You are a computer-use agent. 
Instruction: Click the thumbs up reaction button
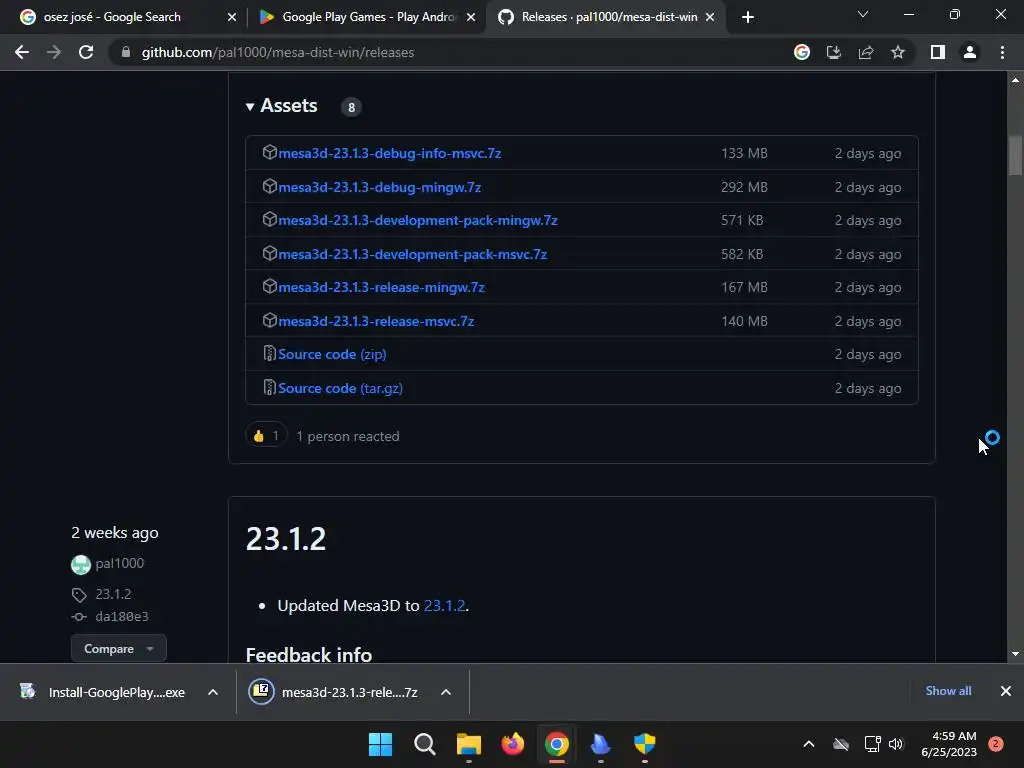[x=266, y=436]
